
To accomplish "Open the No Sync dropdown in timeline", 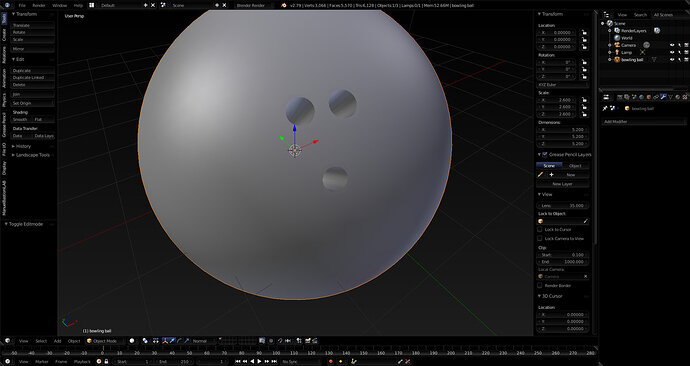I will click(x=301, y=362).
